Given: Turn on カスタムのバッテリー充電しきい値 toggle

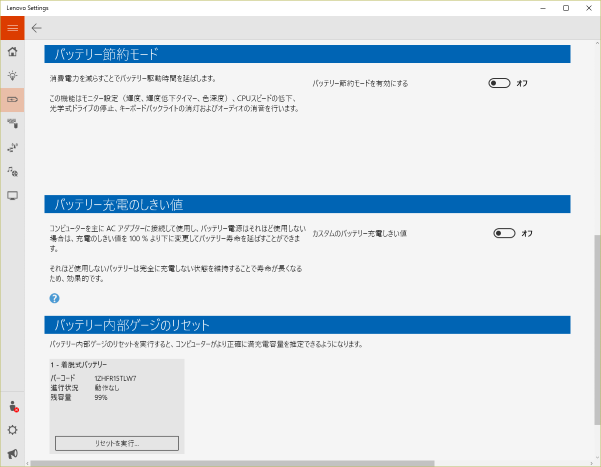Looking at the screenshot, I should click(x=504, y=233).
